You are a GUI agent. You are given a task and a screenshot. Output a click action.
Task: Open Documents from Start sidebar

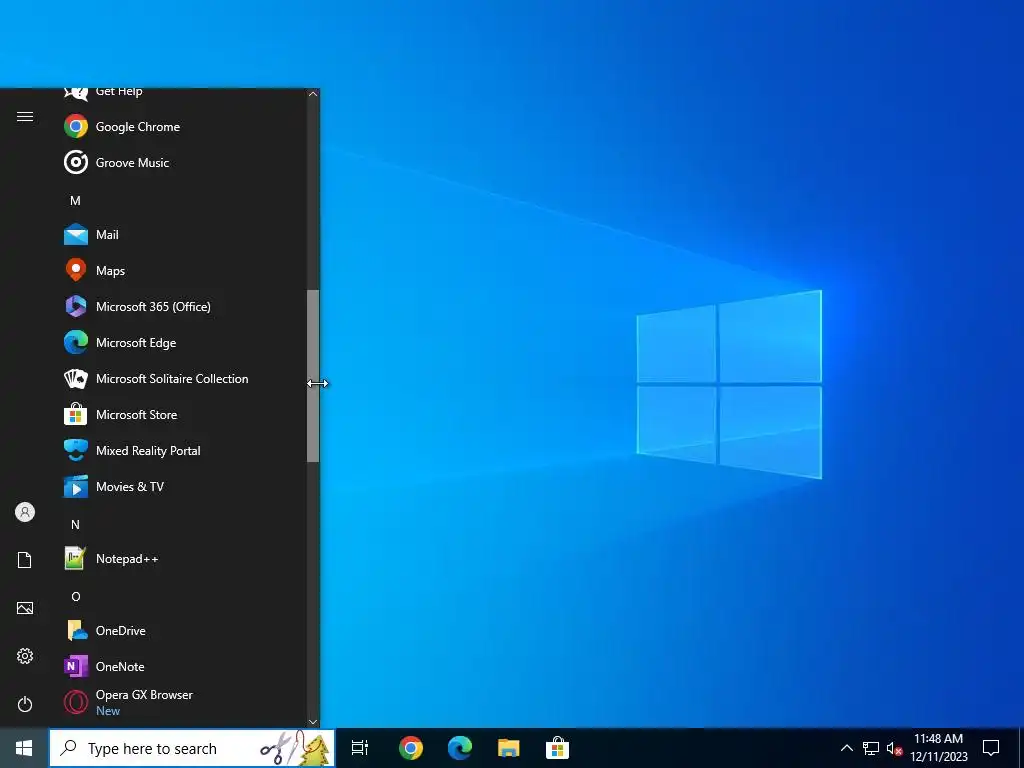click(x=25, y=560)
